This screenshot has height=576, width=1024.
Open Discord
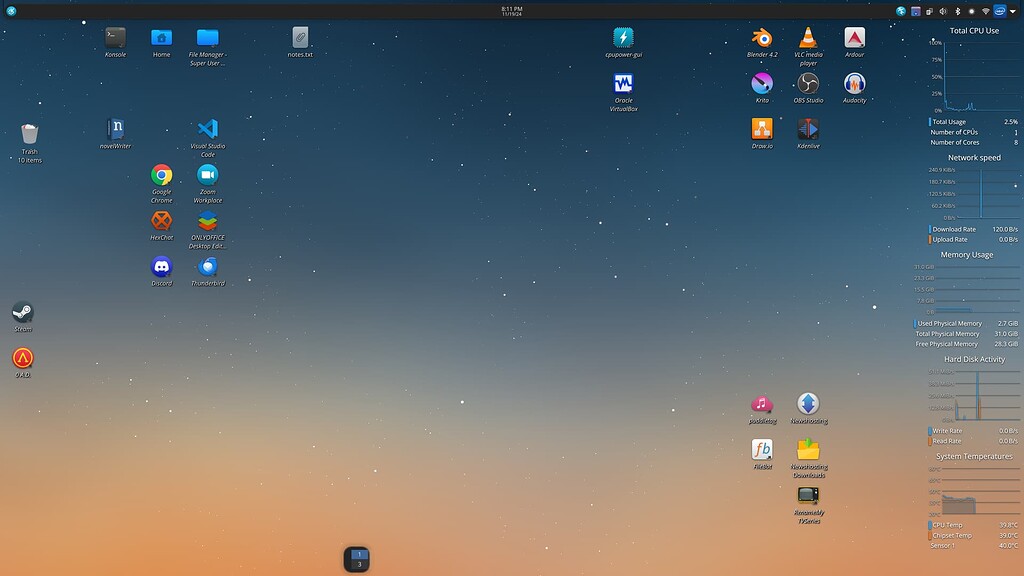[x=161, y=266]
